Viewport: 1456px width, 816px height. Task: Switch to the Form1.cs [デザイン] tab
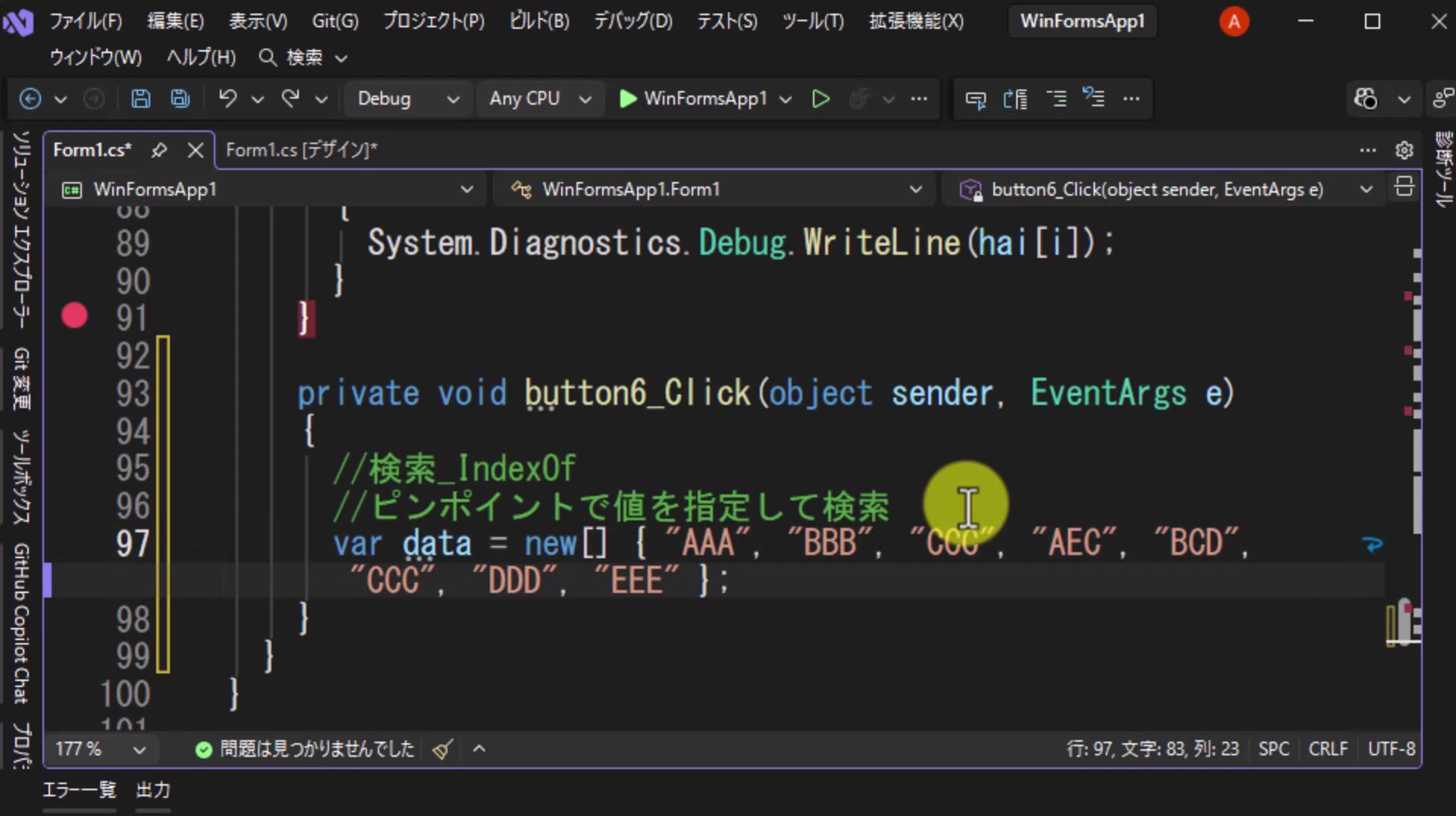pos(301,150)
